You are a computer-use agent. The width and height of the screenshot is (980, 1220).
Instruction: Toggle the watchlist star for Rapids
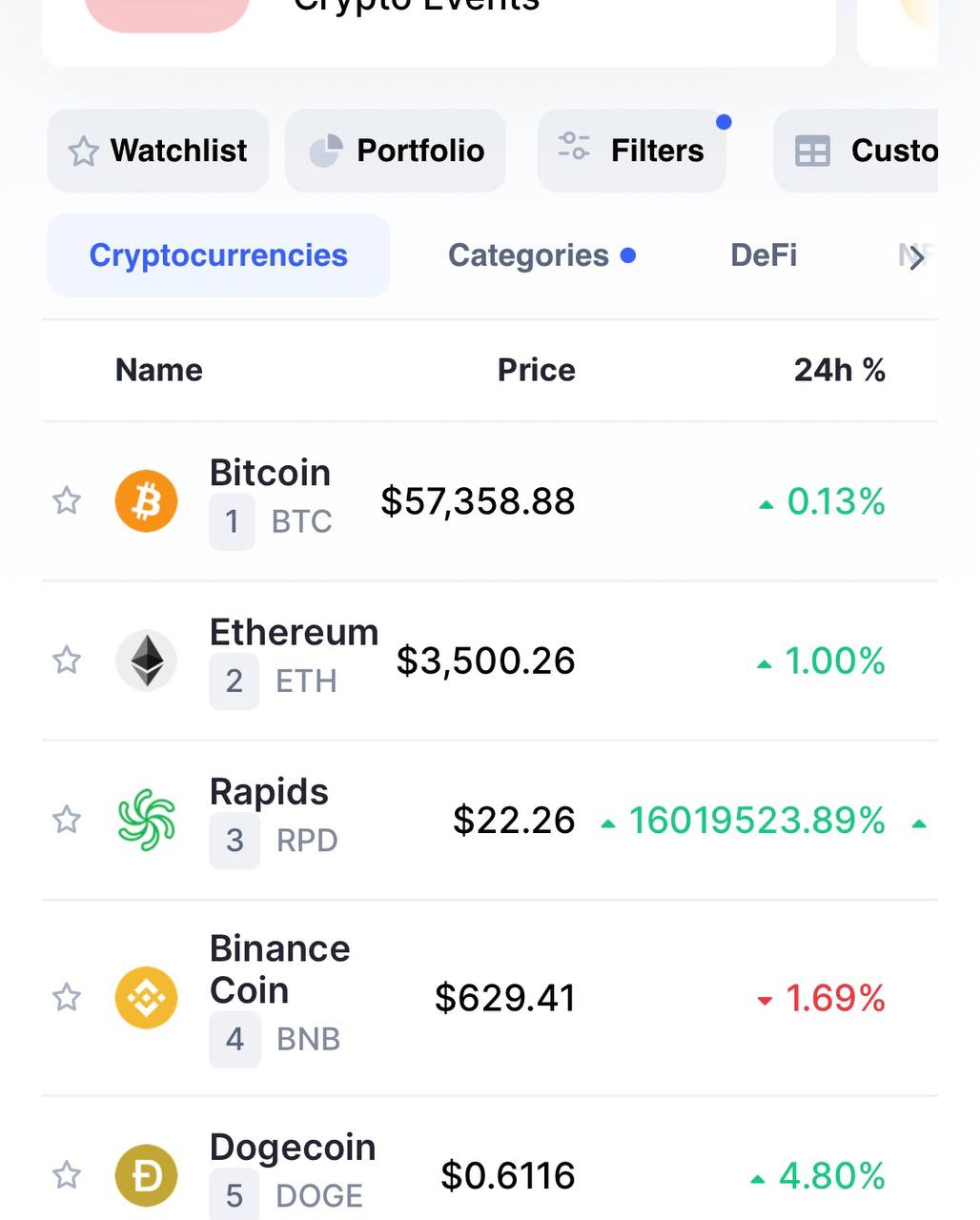66,819
